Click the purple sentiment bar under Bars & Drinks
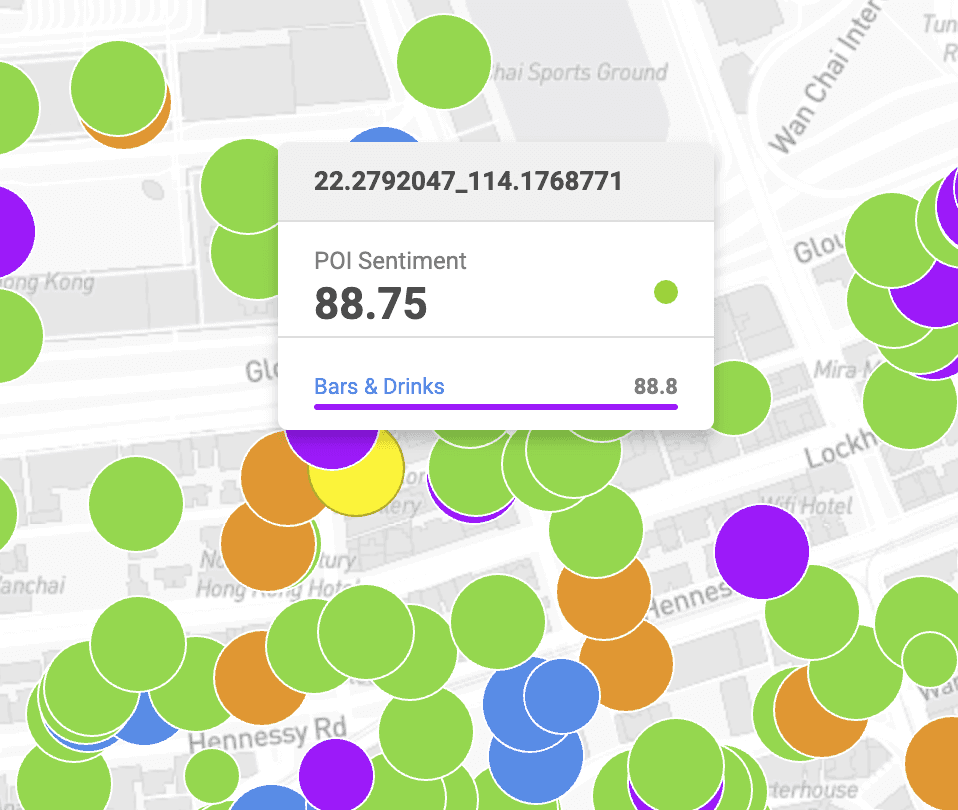 click(x=495, y=404)
